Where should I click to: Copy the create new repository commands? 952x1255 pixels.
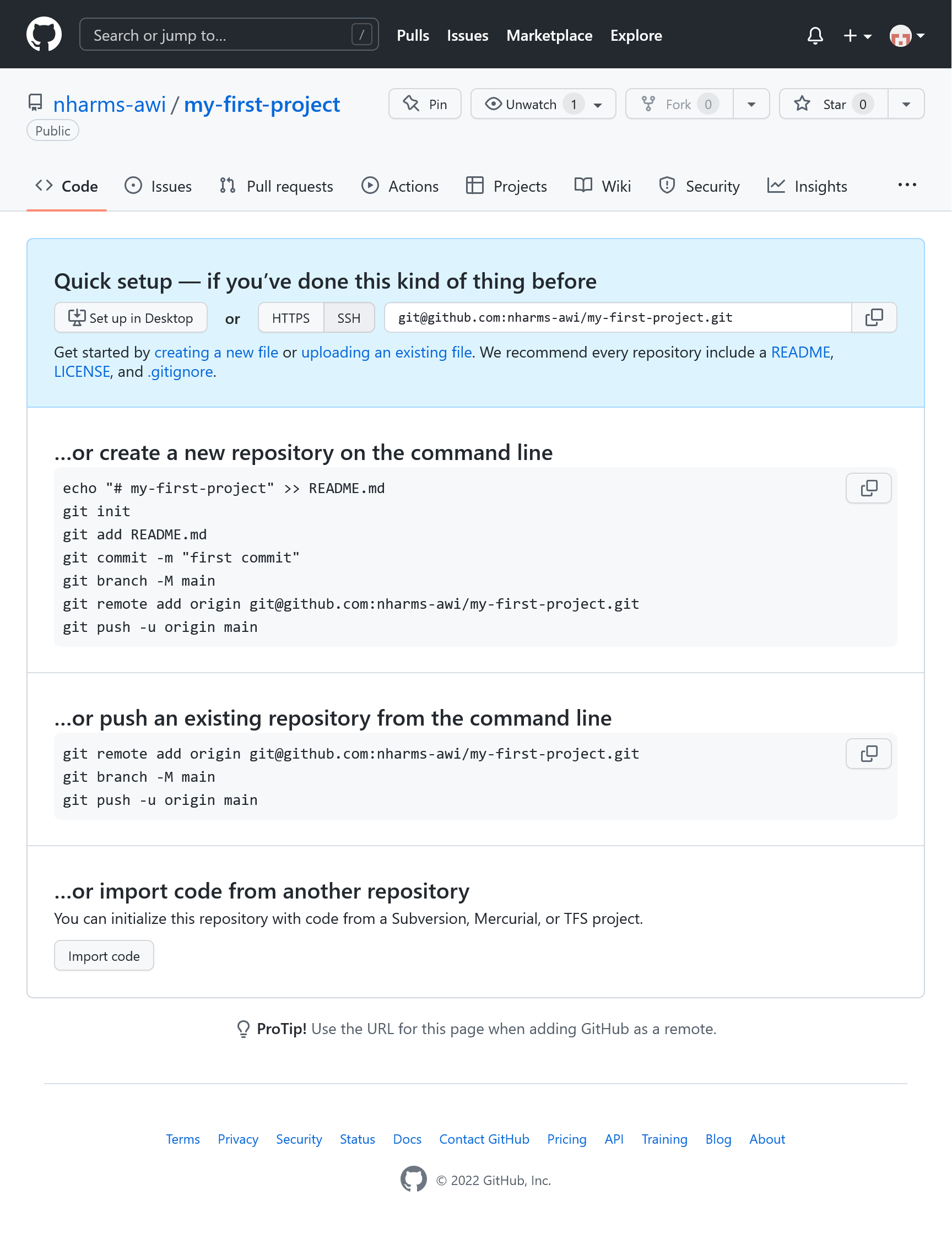coord(869,488)
